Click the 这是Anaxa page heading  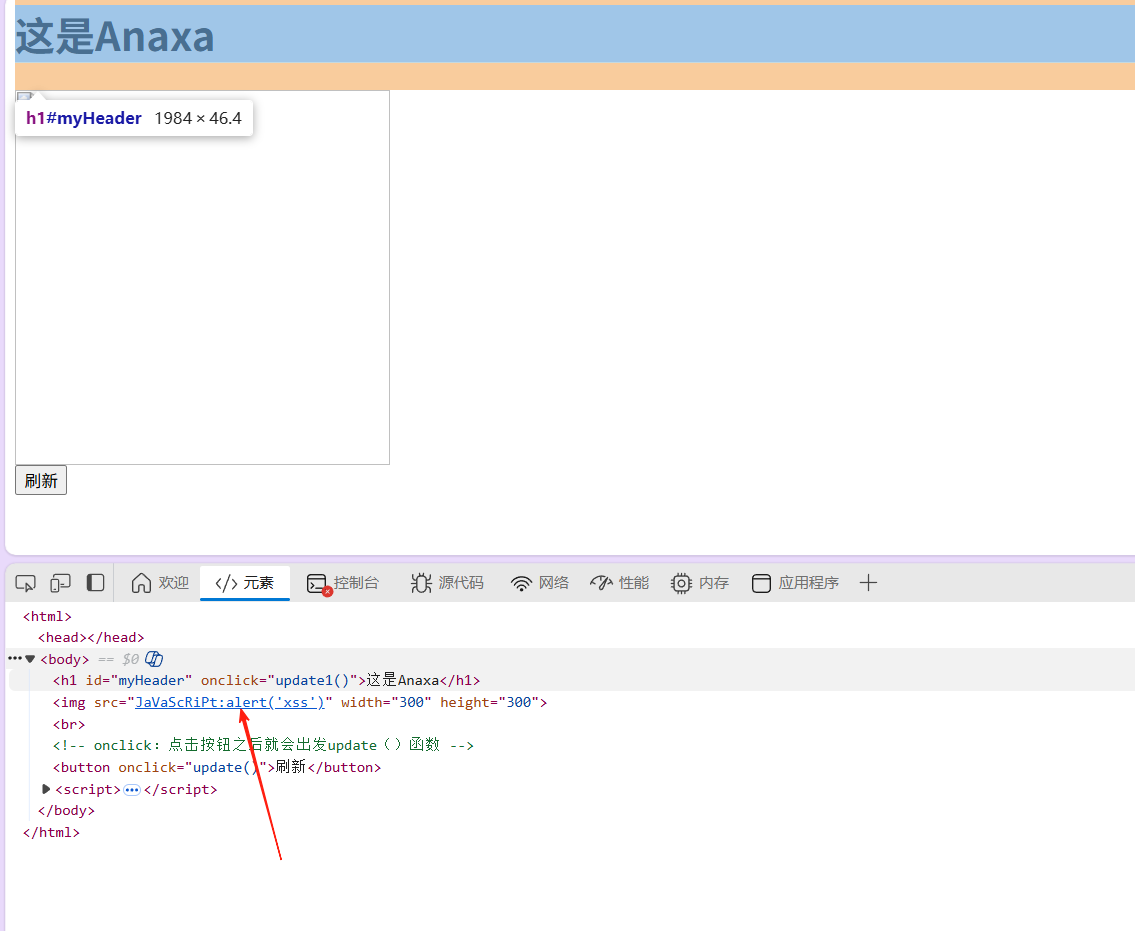[114, 36]
